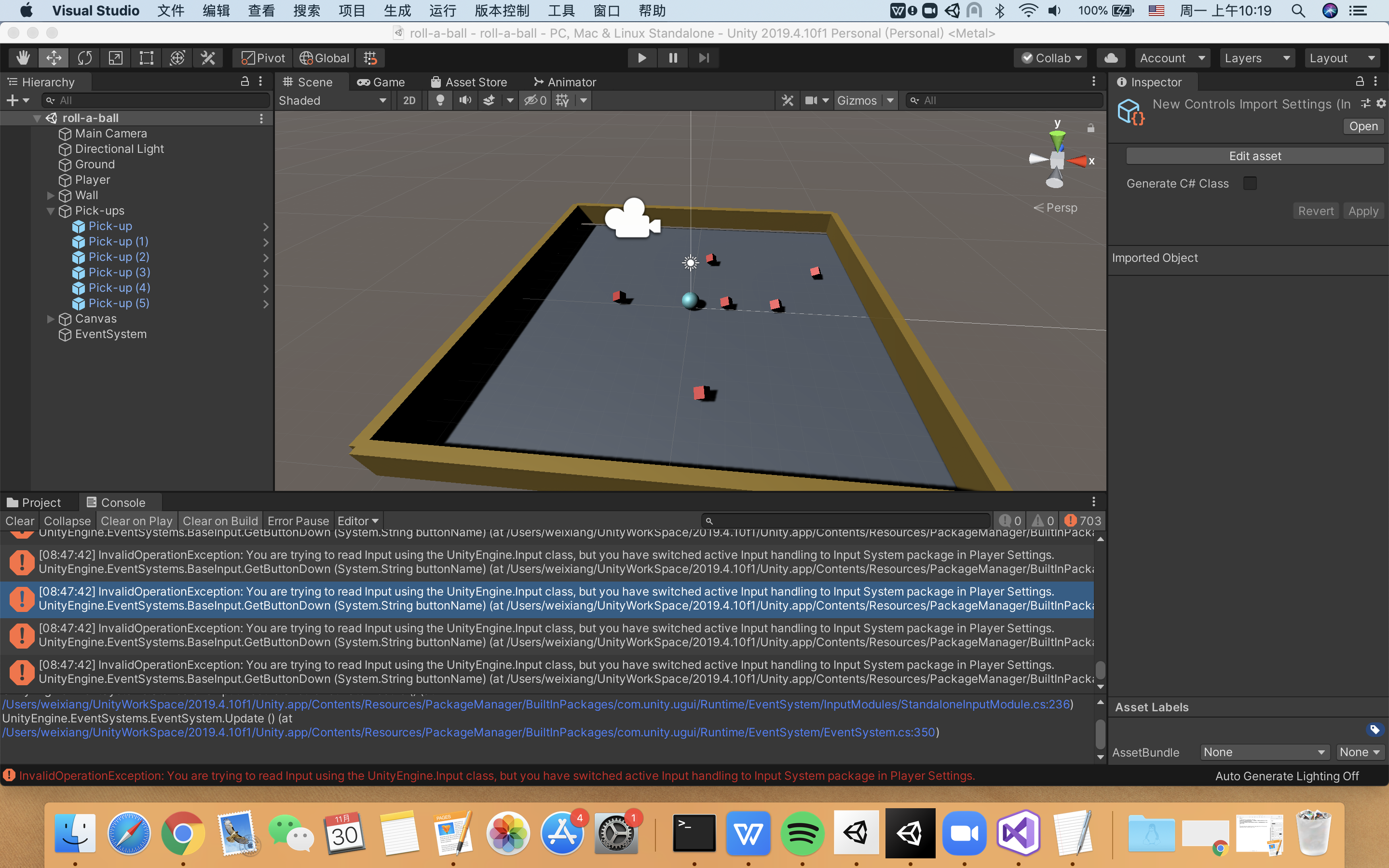The height and width of the screenshot is (868, 1389).
Task: Open the Layers dropdown
Action: pos(1257,58)
